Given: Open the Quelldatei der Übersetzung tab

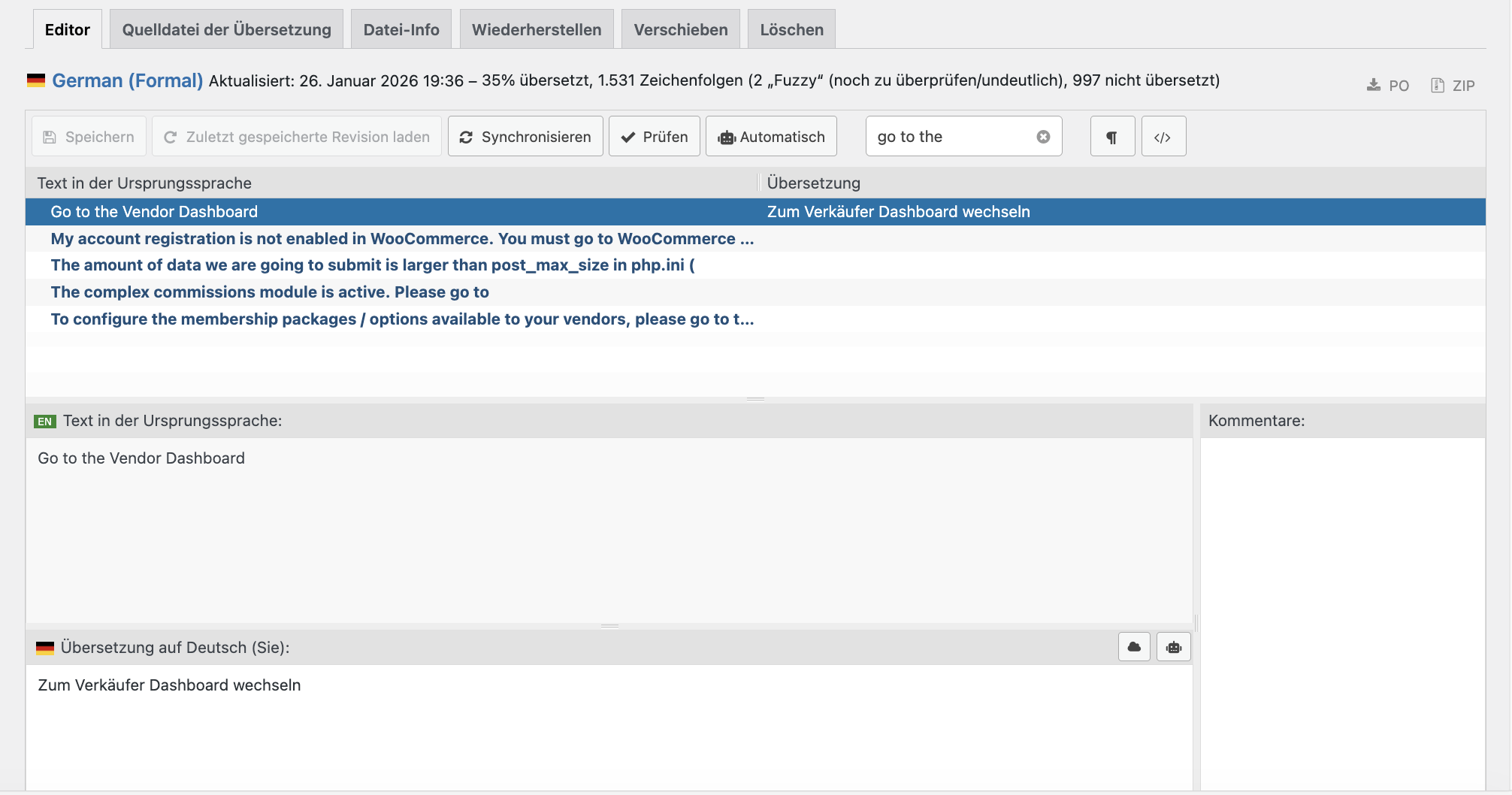Looking at the screenshot, I should coord(226,30).
